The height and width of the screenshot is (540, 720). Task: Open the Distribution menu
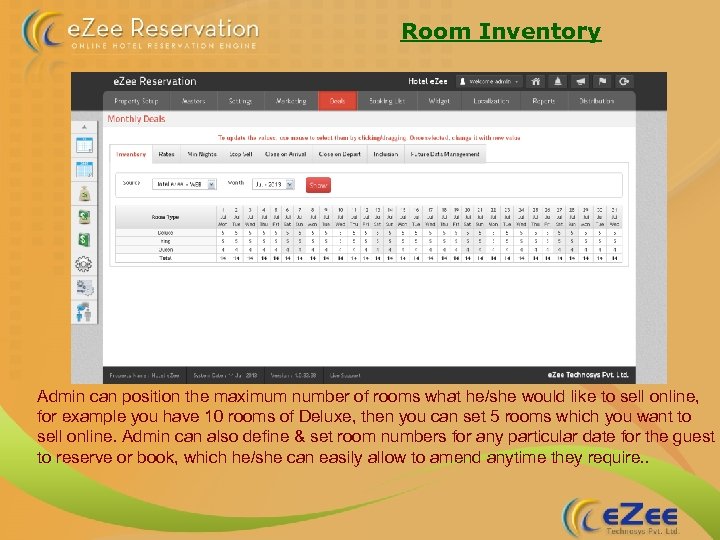click(596, 101)
